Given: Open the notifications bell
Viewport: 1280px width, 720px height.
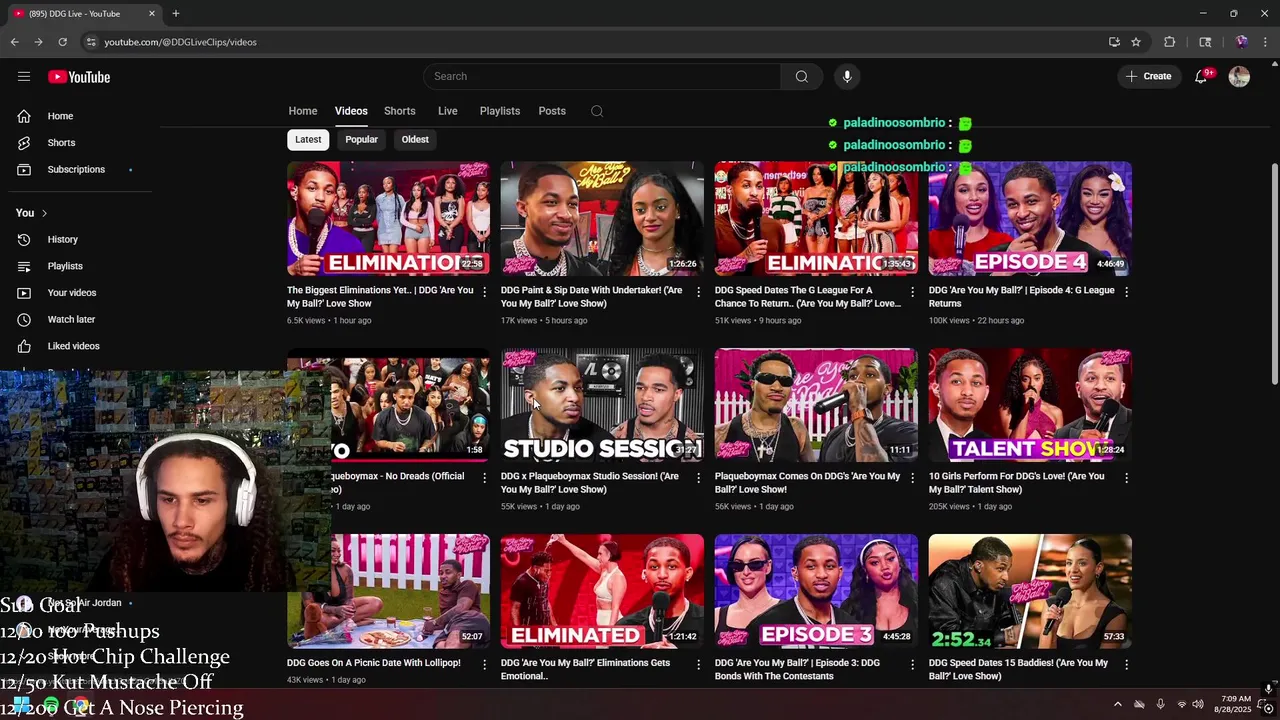Looking at the screenshot, I should (x=1201, y=77).
